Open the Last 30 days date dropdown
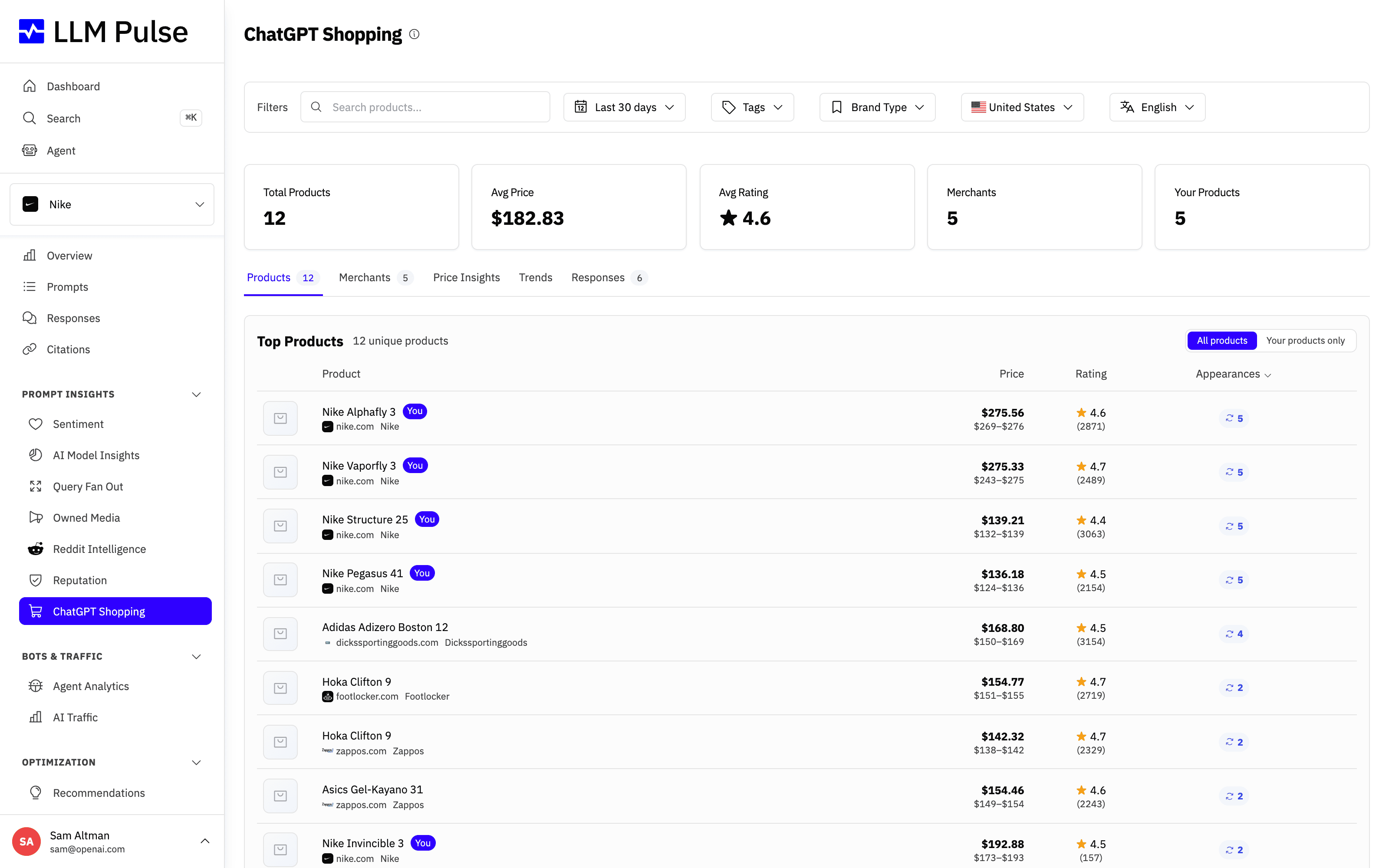 624,107
